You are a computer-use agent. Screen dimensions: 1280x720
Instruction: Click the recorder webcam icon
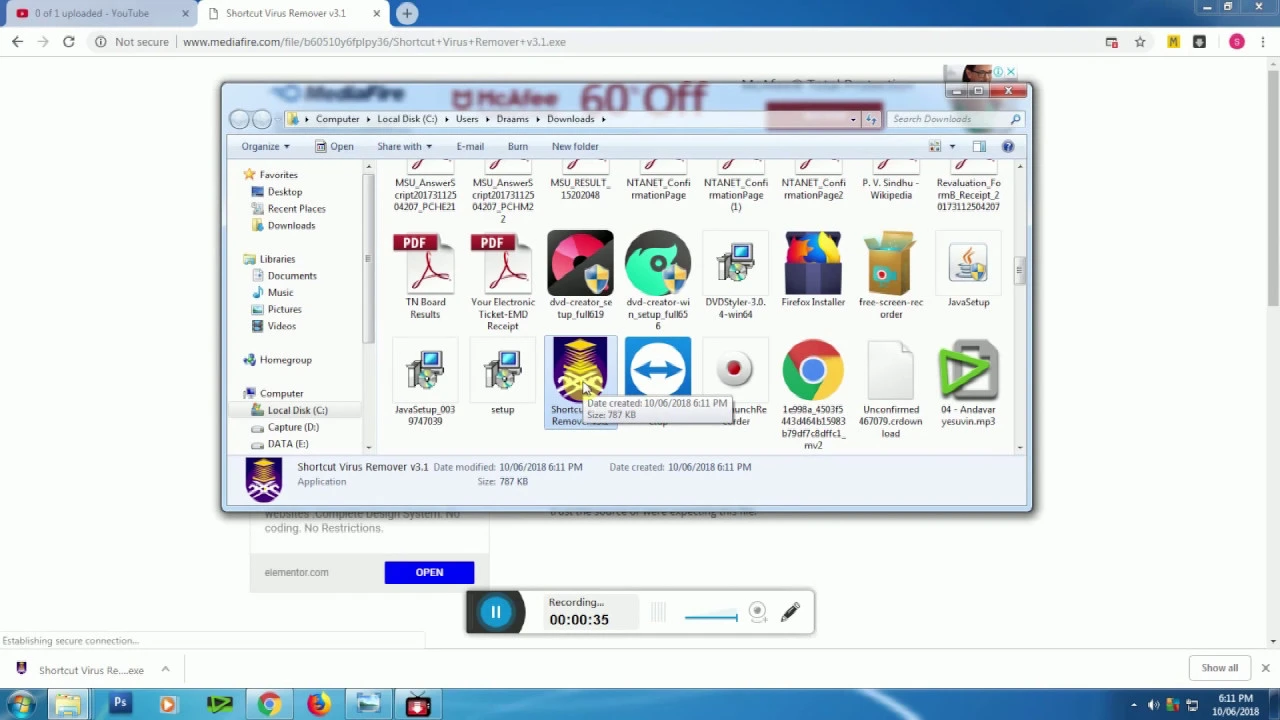point(757,612)
